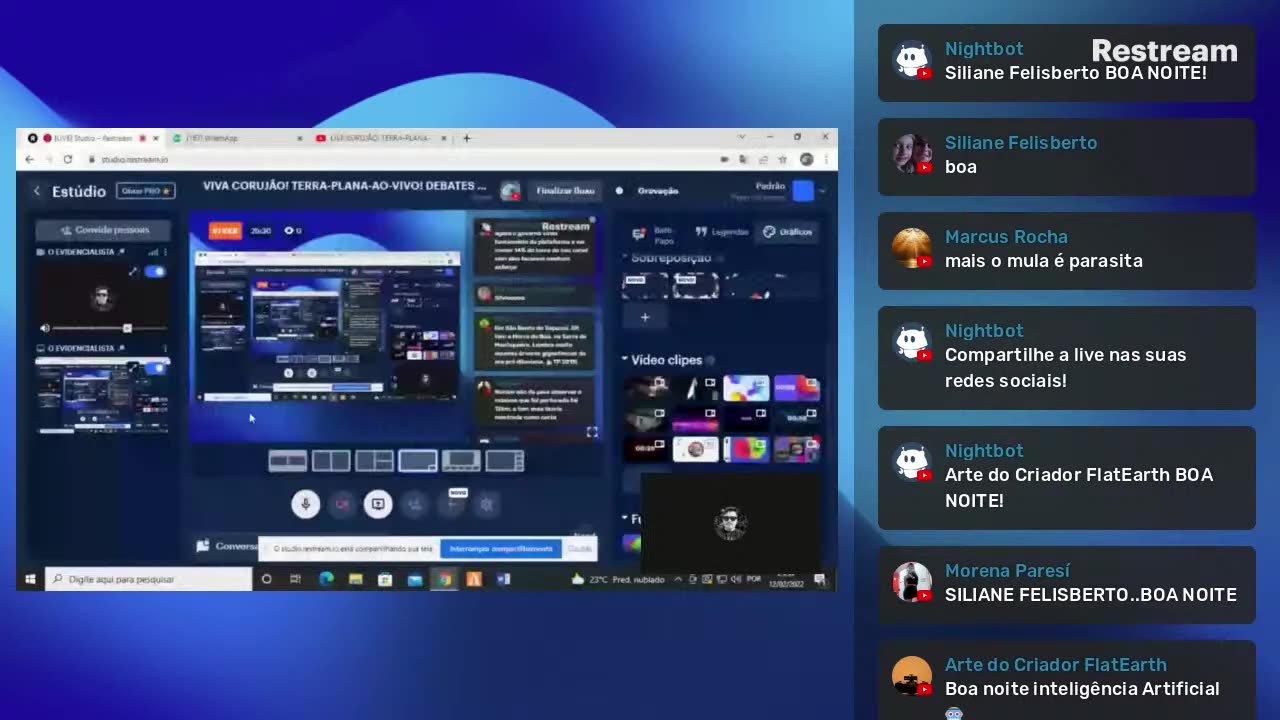Adjust the O EVIDENCIALISTA volume slider
This screenshot has width=1280, height=720.
coord(110,328)
